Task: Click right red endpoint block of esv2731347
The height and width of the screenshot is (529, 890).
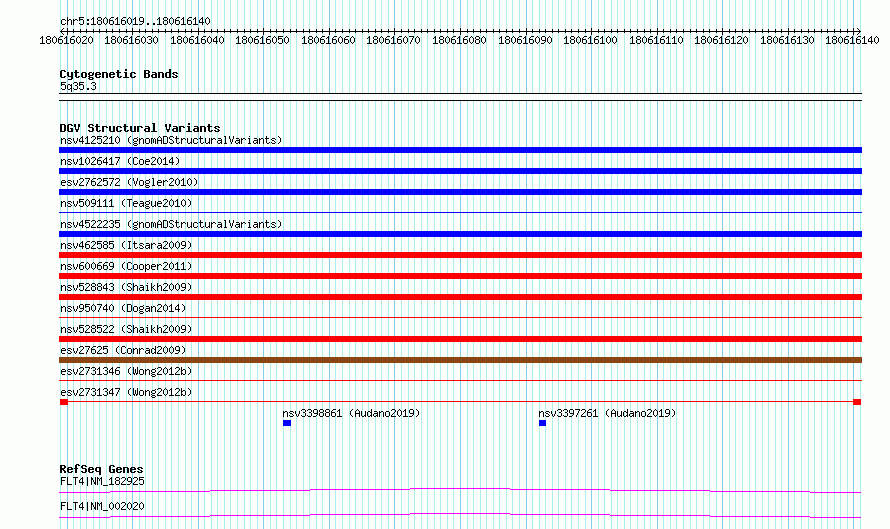Action: [x=857, y=402]
